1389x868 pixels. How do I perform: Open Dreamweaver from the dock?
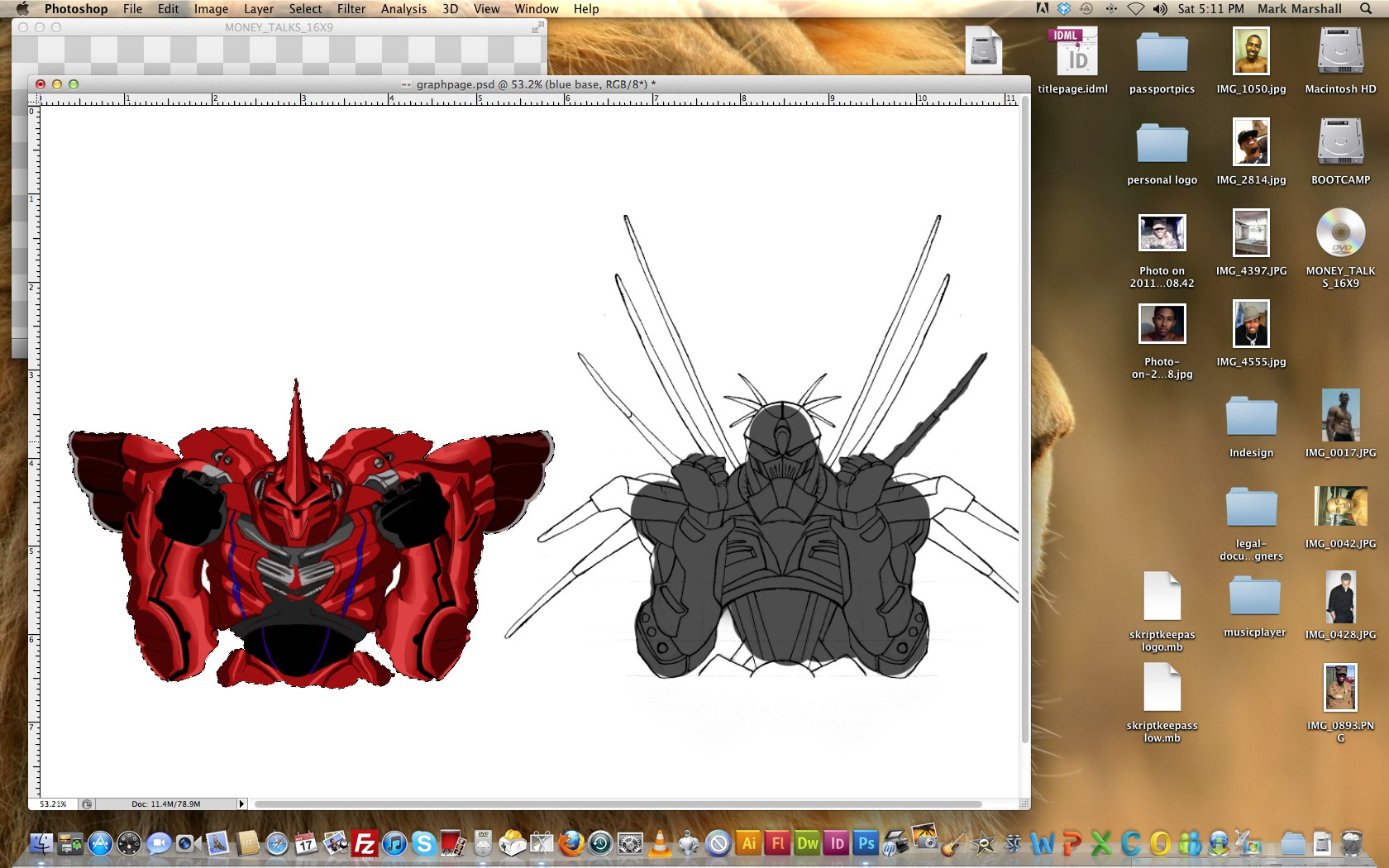pos(808,843)
